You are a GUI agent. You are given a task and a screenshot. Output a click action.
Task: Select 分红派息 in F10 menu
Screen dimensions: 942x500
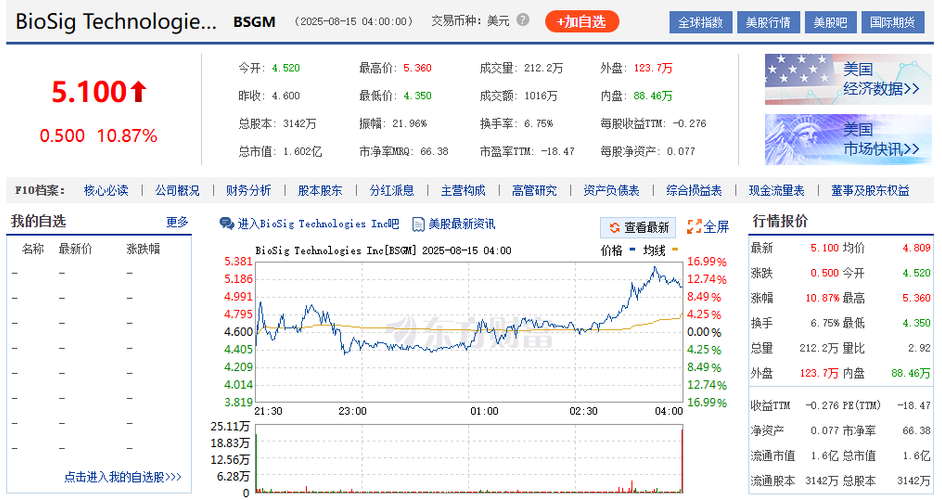pos(391,191)
